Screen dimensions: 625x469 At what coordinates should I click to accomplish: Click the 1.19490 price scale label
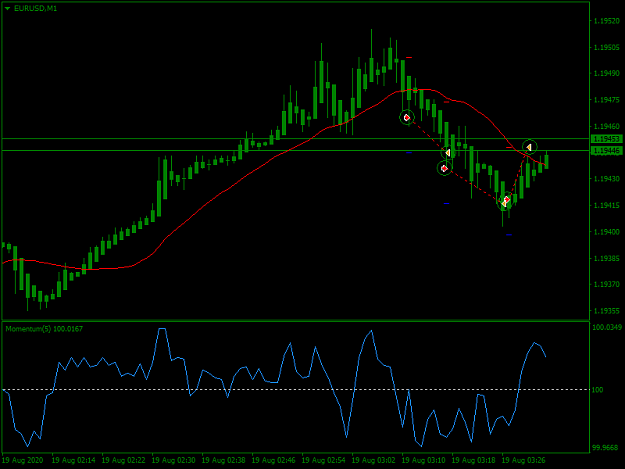click(607, 74)
